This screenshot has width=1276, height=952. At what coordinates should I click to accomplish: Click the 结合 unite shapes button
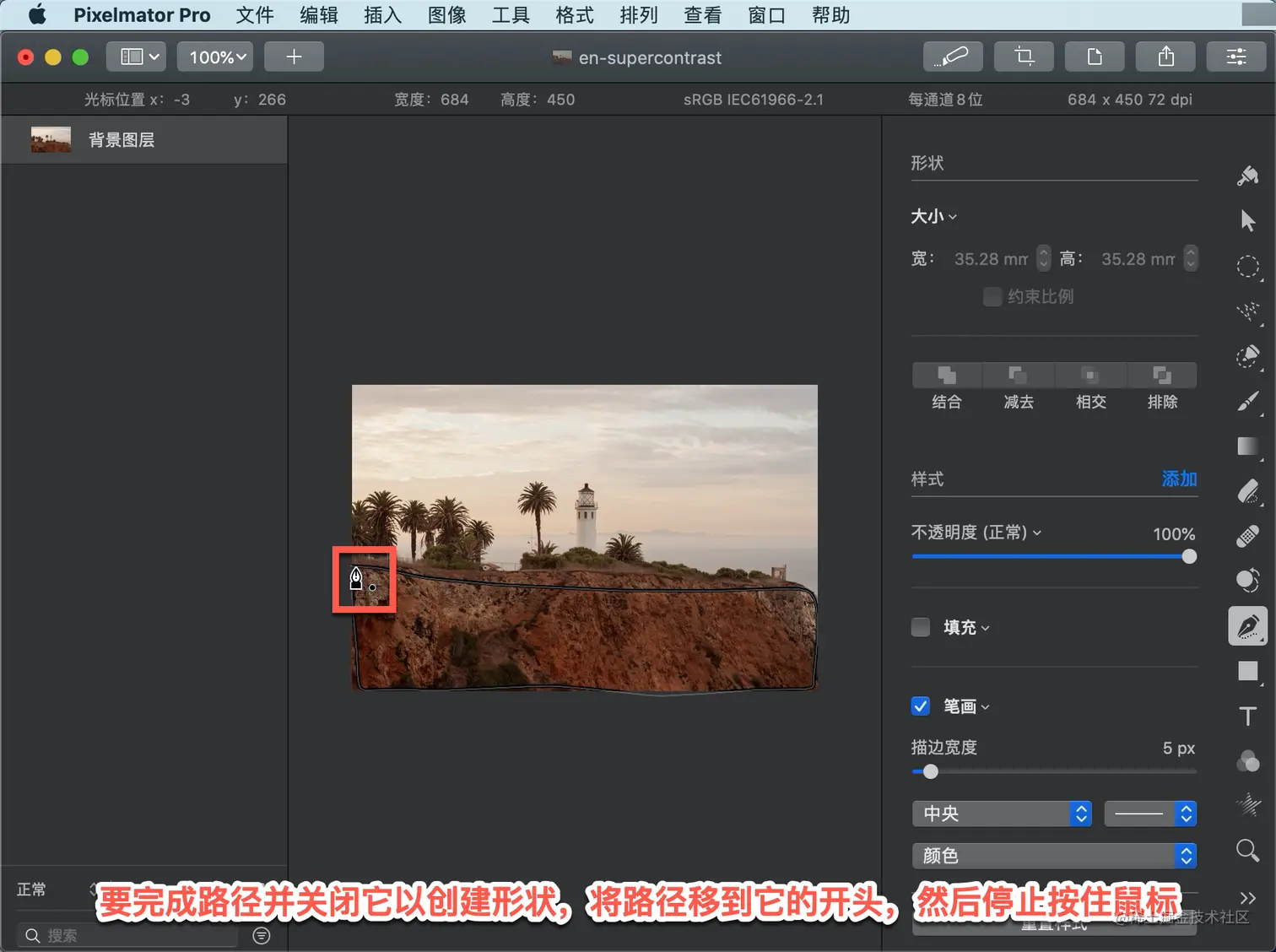tap(947, 375)
